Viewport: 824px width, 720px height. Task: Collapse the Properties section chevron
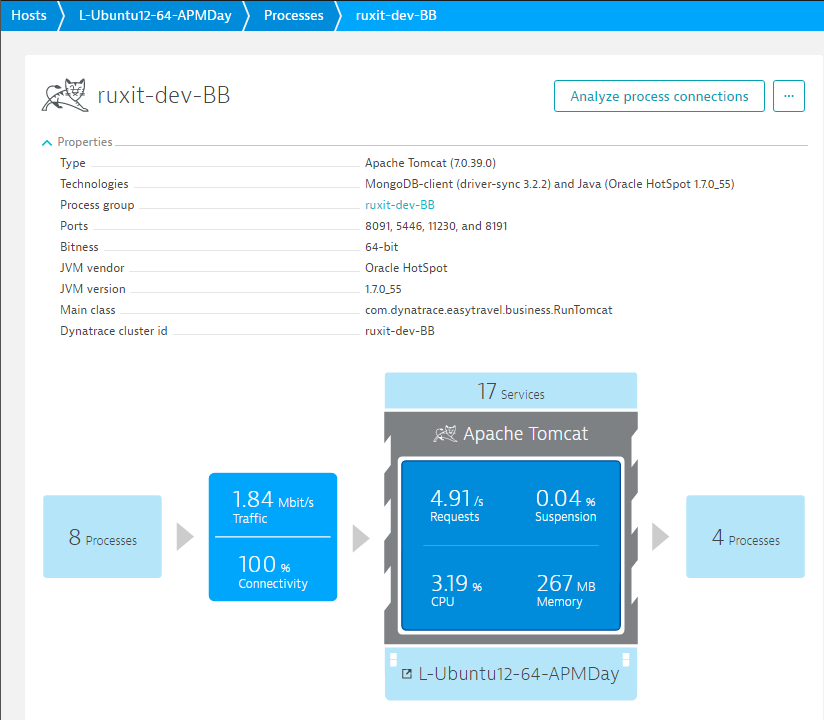(x=47, y=142)
